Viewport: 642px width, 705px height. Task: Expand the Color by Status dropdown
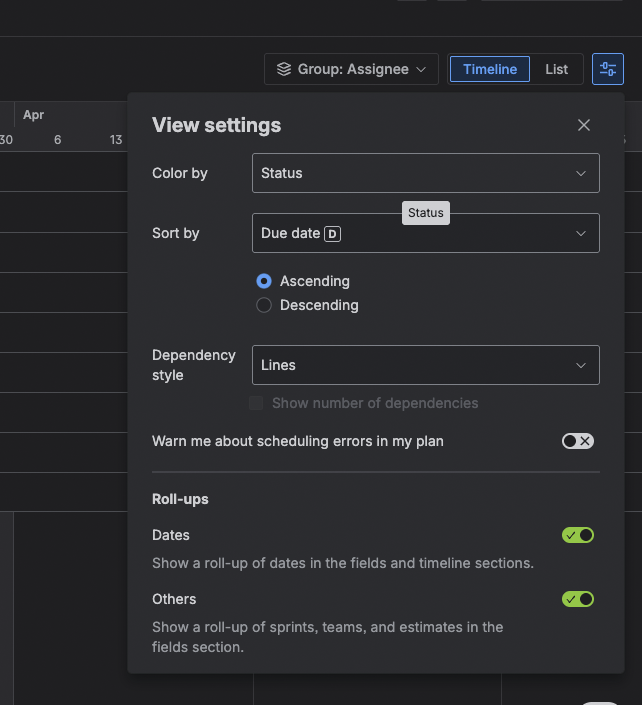[425, 173]
